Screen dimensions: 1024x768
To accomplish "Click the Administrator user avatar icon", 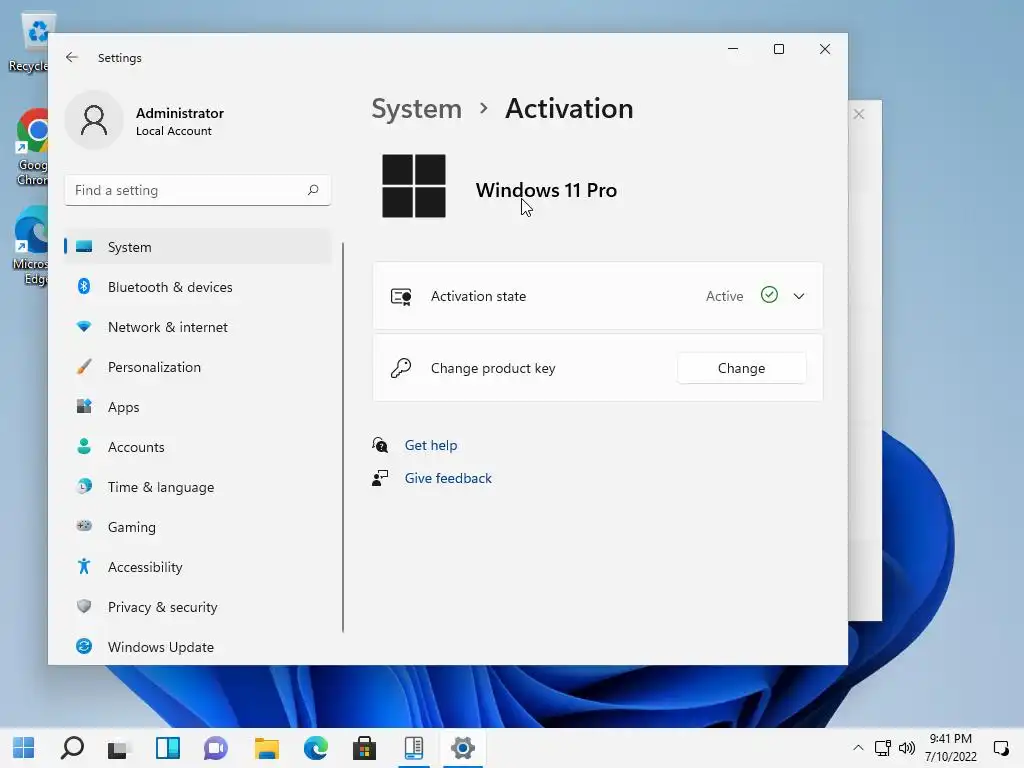I will pyautogui.click(x=94, y=120).
